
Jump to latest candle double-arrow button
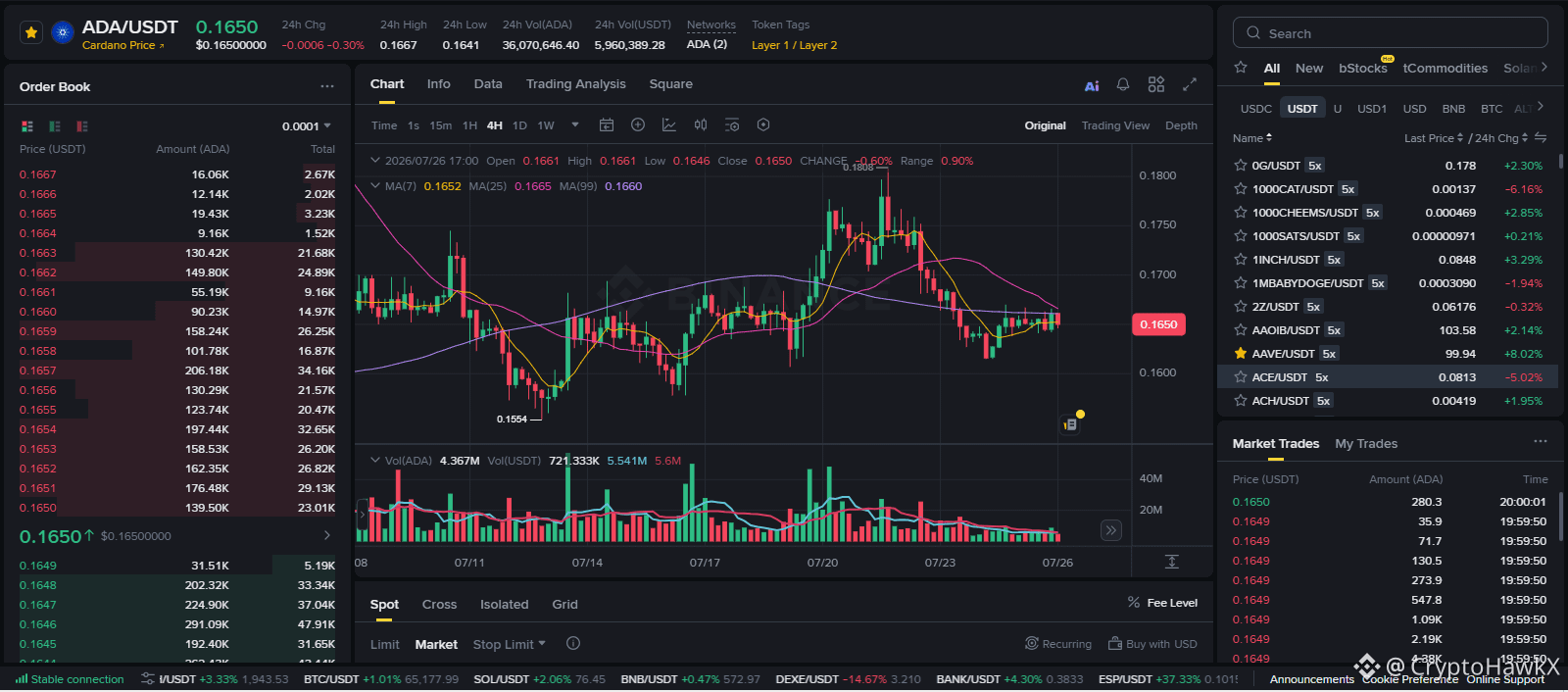click(x=1110, y=530)
